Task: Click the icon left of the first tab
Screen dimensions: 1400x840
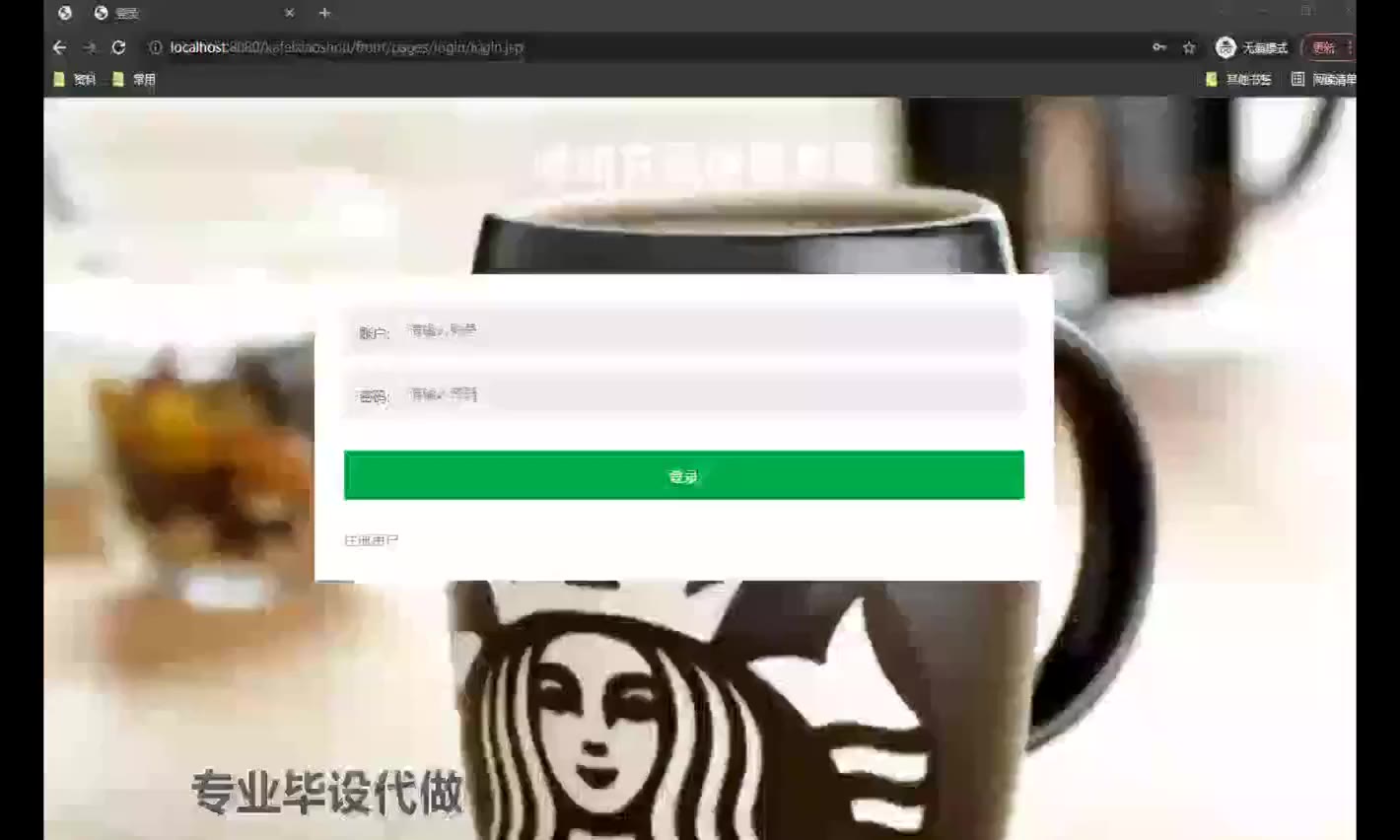Action: click(65, 13)
